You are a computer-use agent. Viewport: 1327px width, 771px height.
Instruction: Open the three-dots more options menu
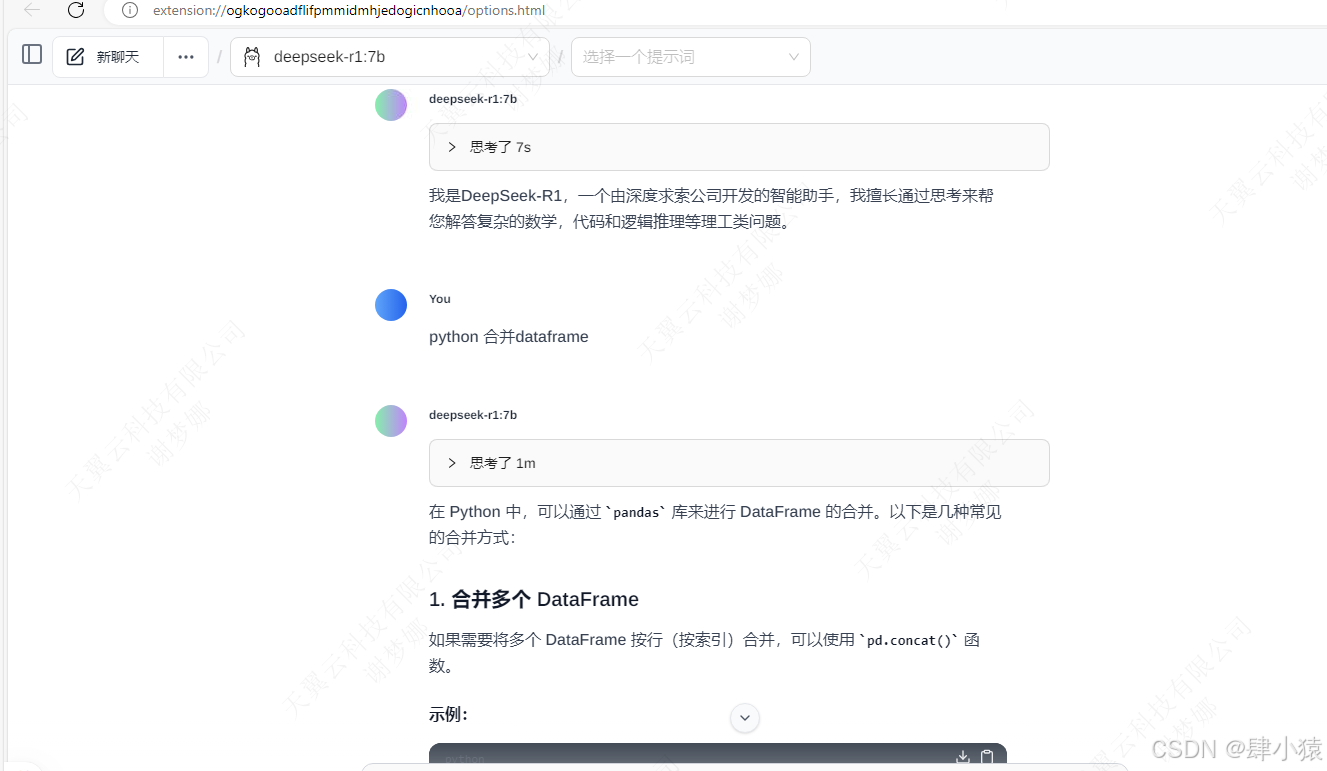tap(186, 57)
